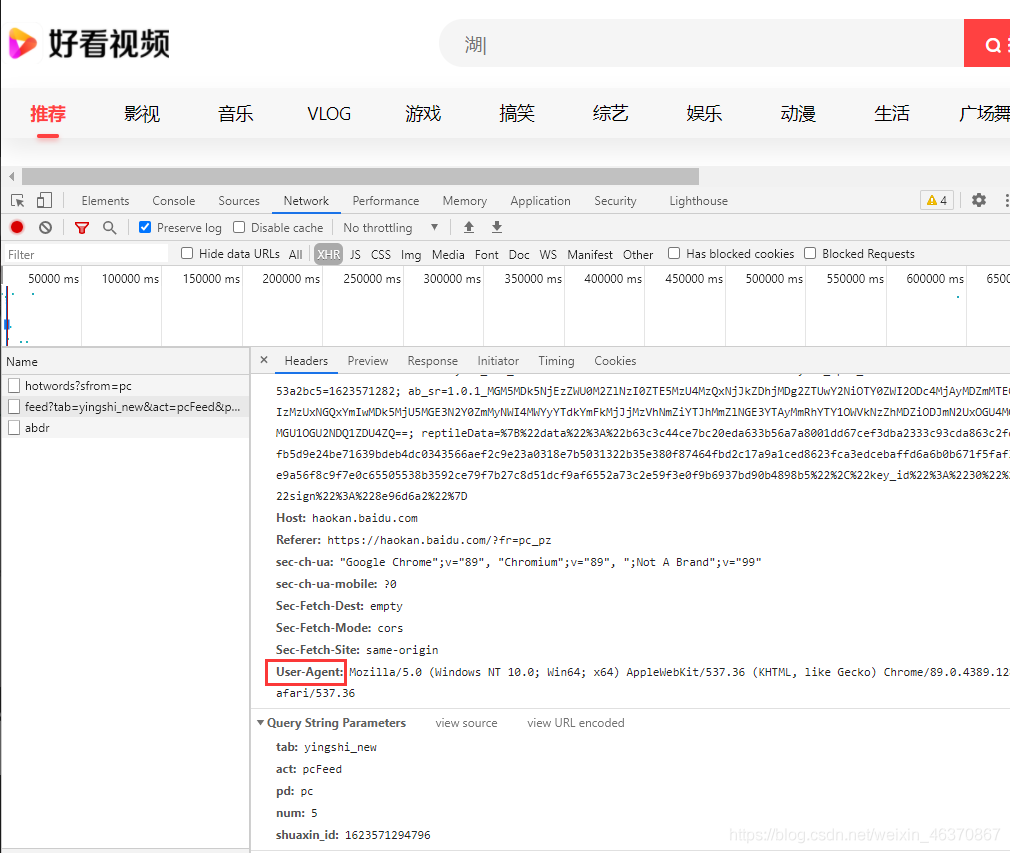Open the Preview tab of request
The width and height of the screenshot is (1010, 853).
click(368, 361)
